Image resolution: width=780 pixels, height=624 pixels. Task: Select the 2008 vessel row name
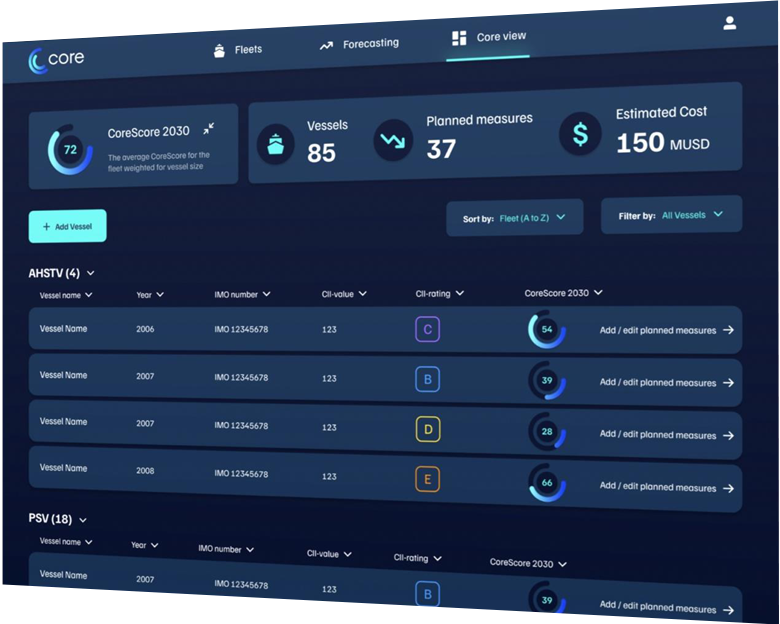[x=63, y=468]
